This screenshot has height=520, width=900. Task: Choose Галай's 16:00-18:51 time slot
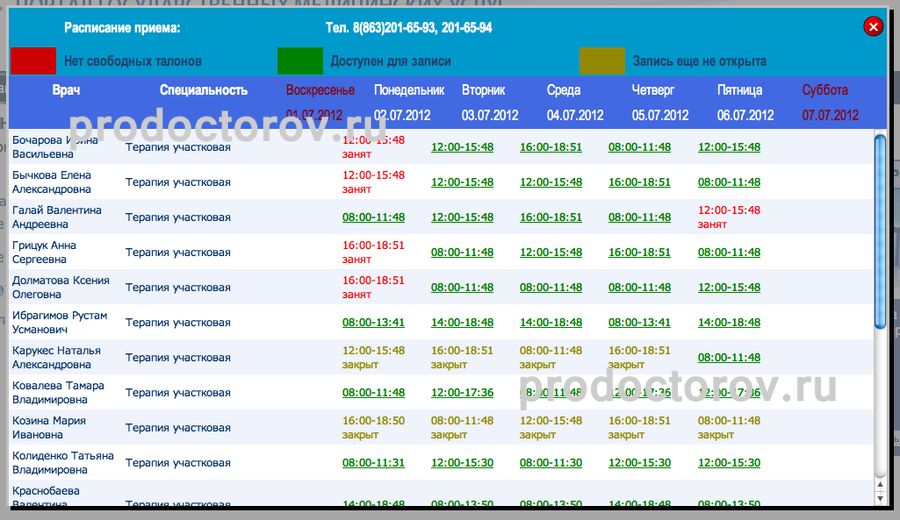[x=550, y=217]
